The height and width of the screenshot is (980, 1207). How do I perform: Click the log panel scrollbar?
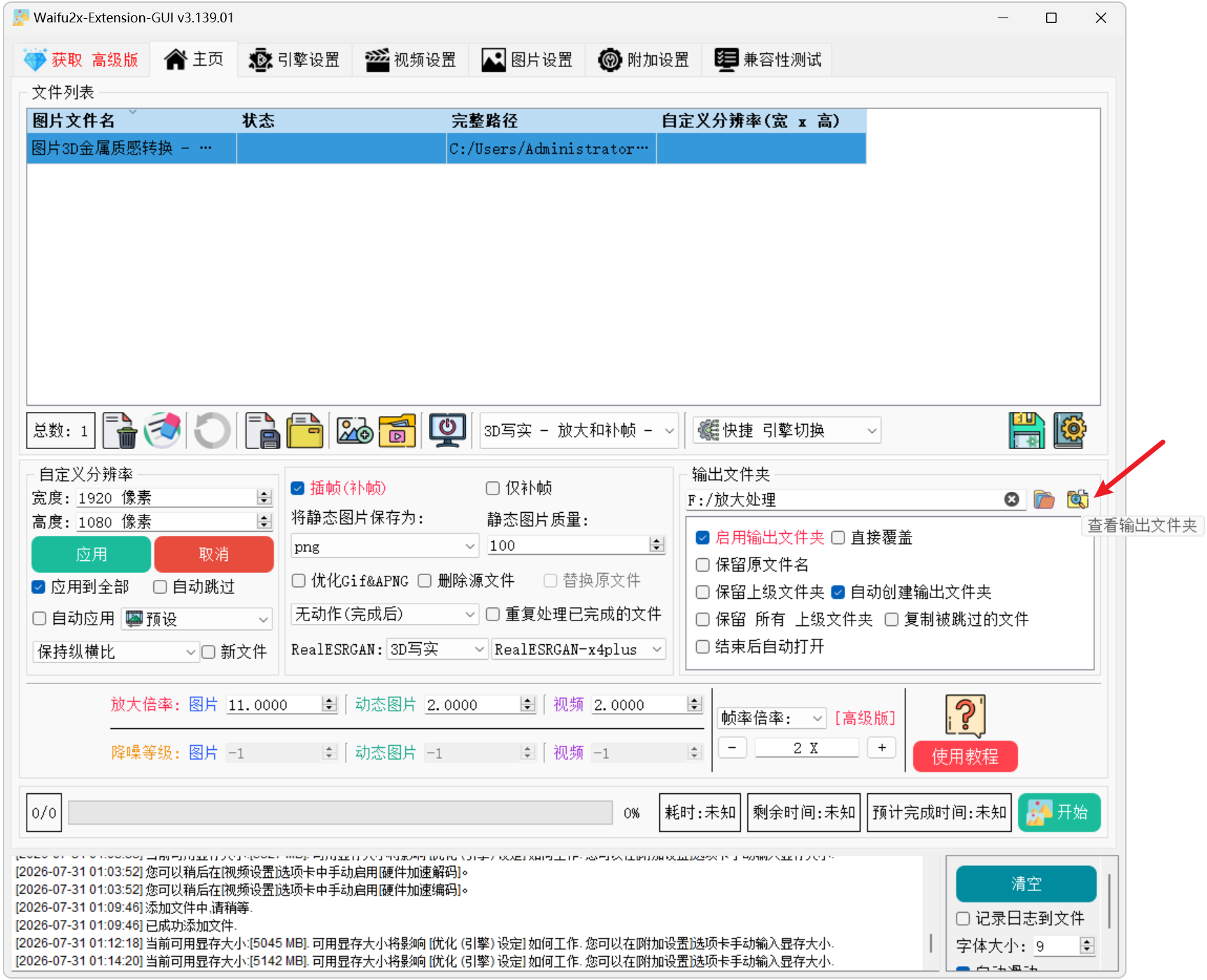[931, 943]
